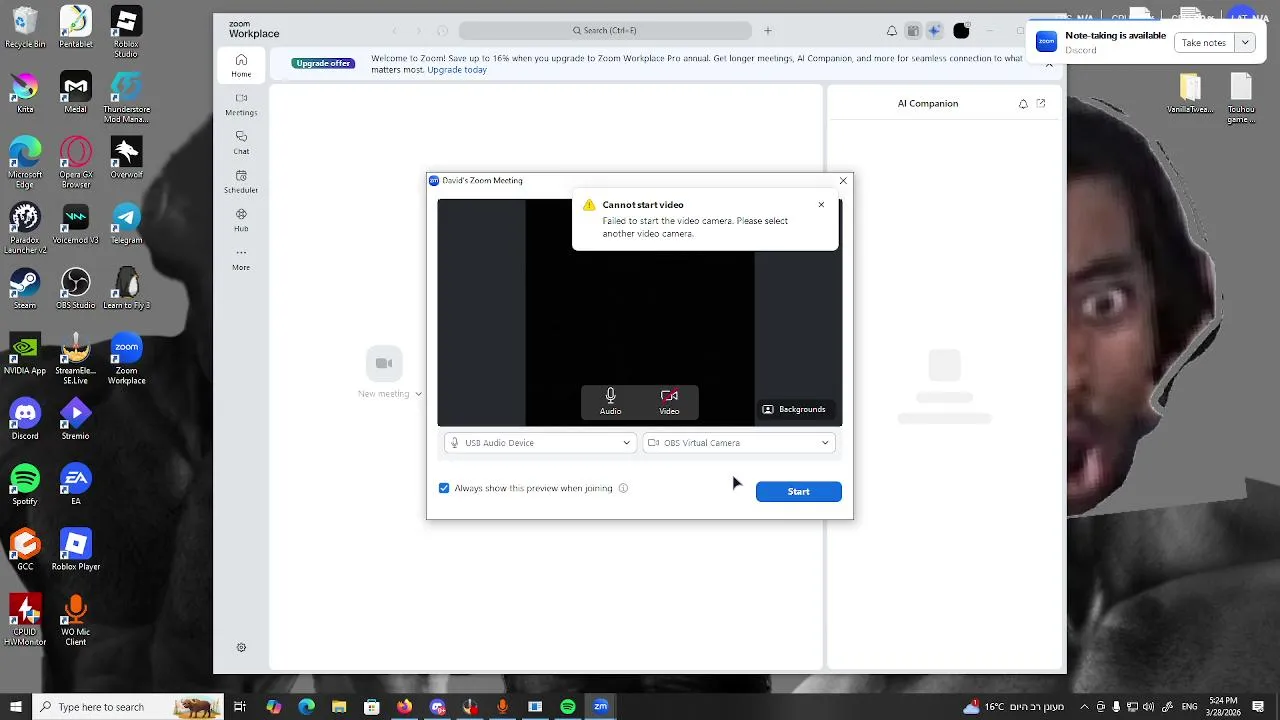Expand the New meeting dropdown arrow
This screenshot has width=1280, height=720.
click(418, 394)
